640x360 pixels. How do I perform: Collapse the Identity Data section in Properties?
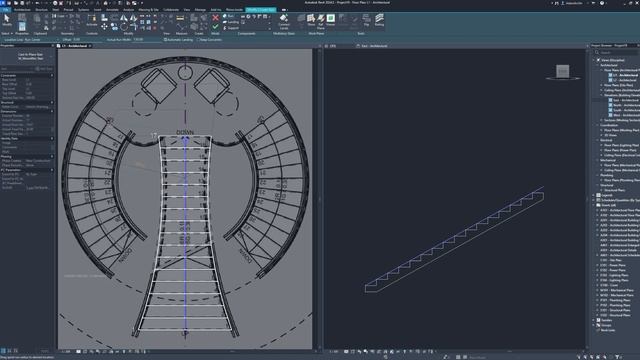pyautogui.click(x=52, y=138)
